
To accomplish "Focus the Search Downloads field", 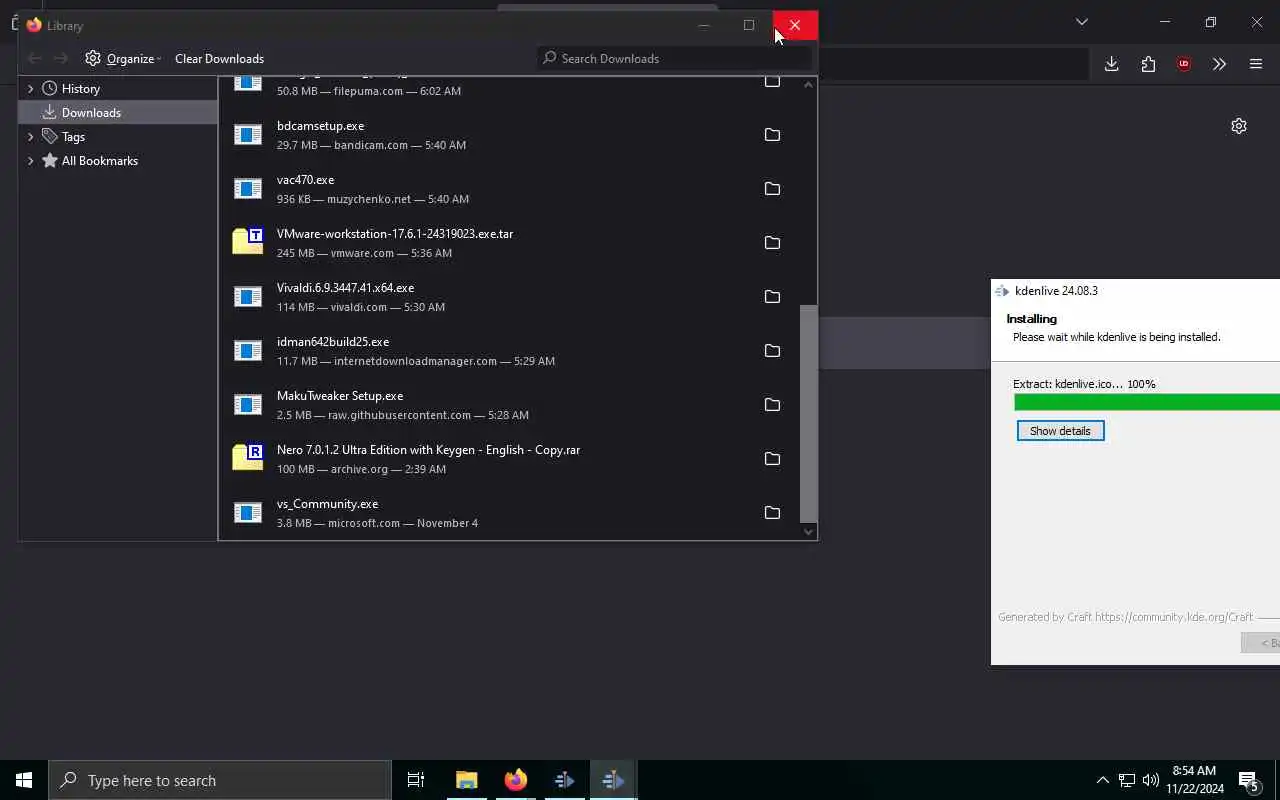I will pos(675,58).
